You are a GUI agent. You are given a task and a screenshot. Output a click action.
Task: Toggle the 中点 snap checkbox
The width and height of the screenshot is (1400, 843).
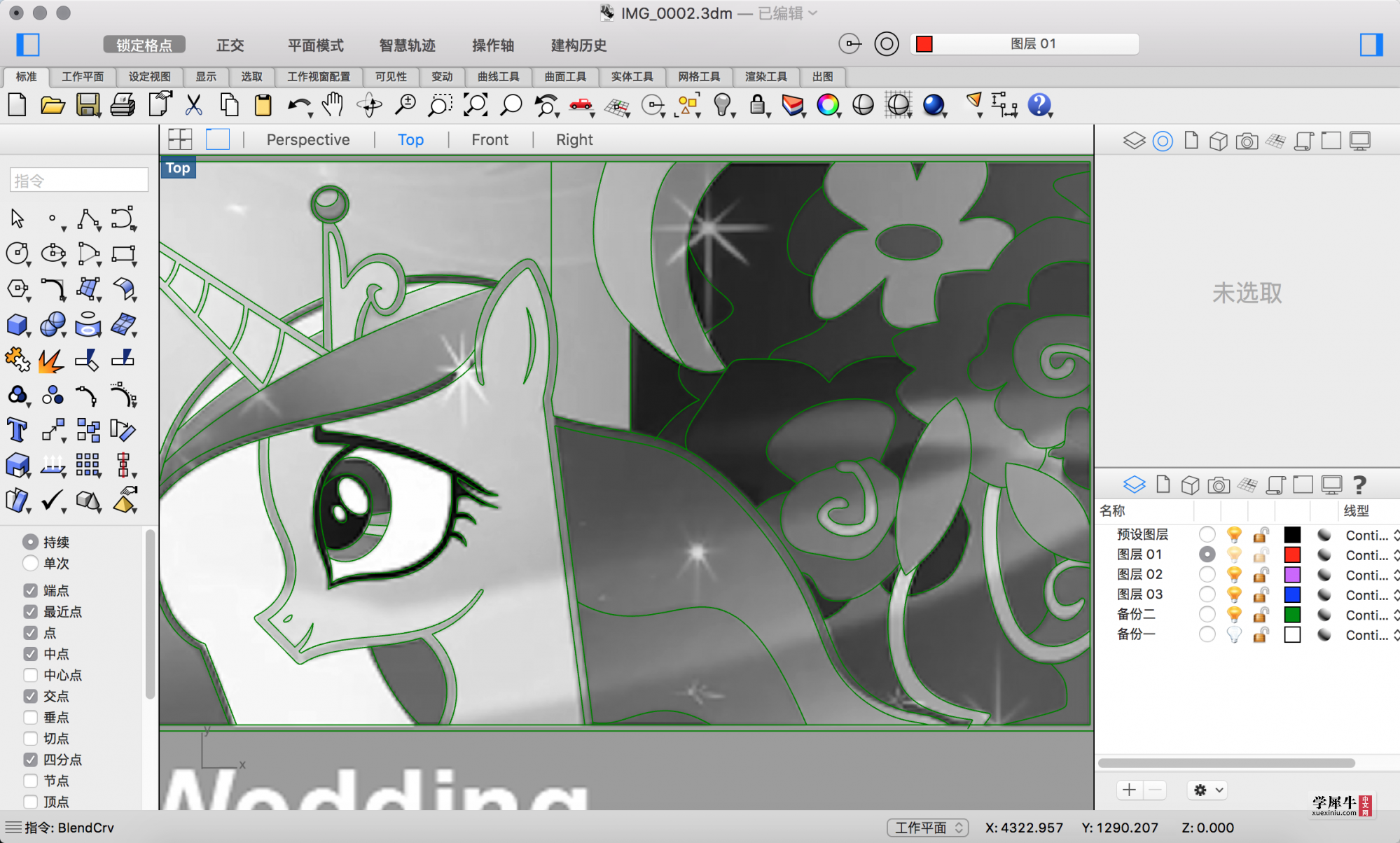[x=30, y=654]
